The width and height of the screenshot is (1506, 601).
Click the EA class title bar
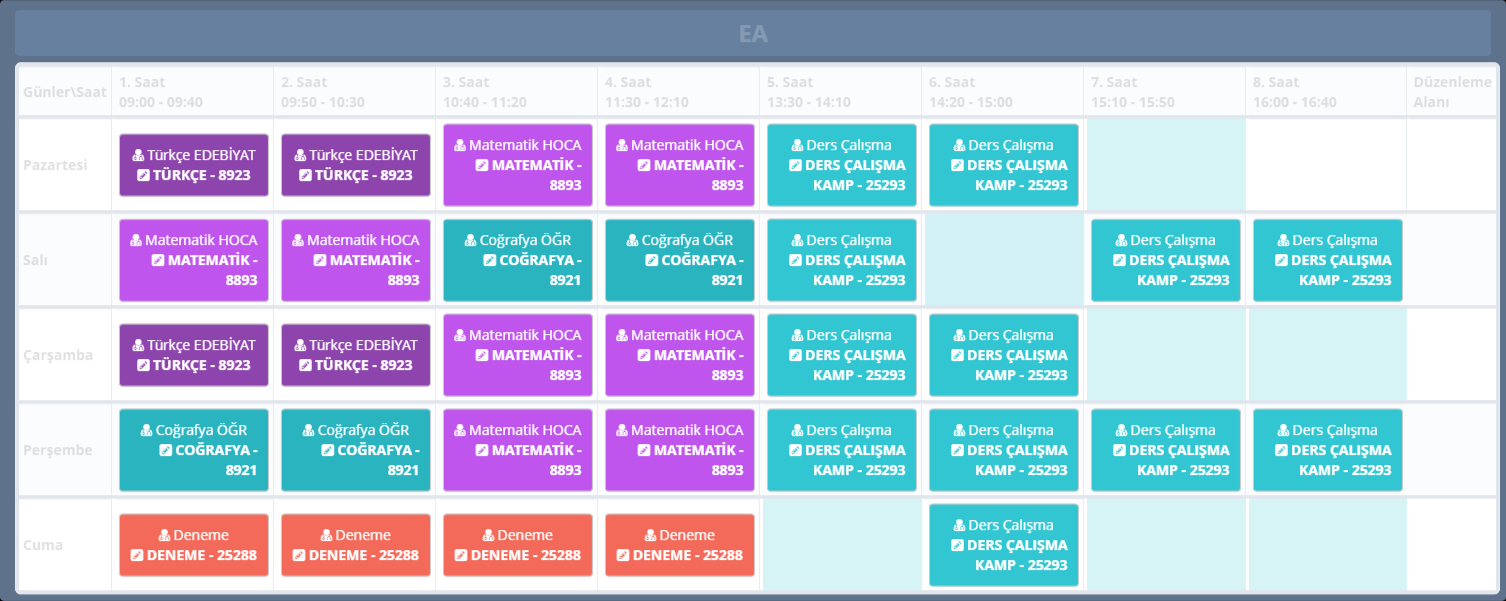[x=752, y=34]
